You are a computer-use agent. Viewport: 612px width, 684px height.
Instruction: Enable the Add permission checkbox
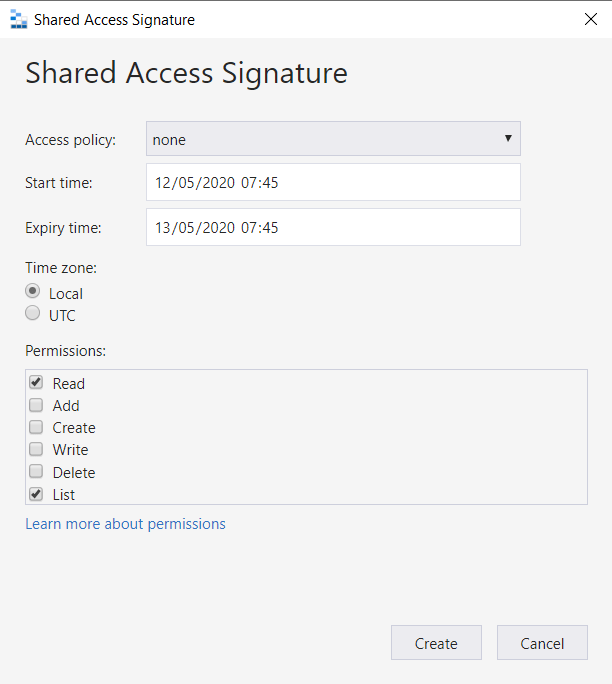(x=36, y=405)
